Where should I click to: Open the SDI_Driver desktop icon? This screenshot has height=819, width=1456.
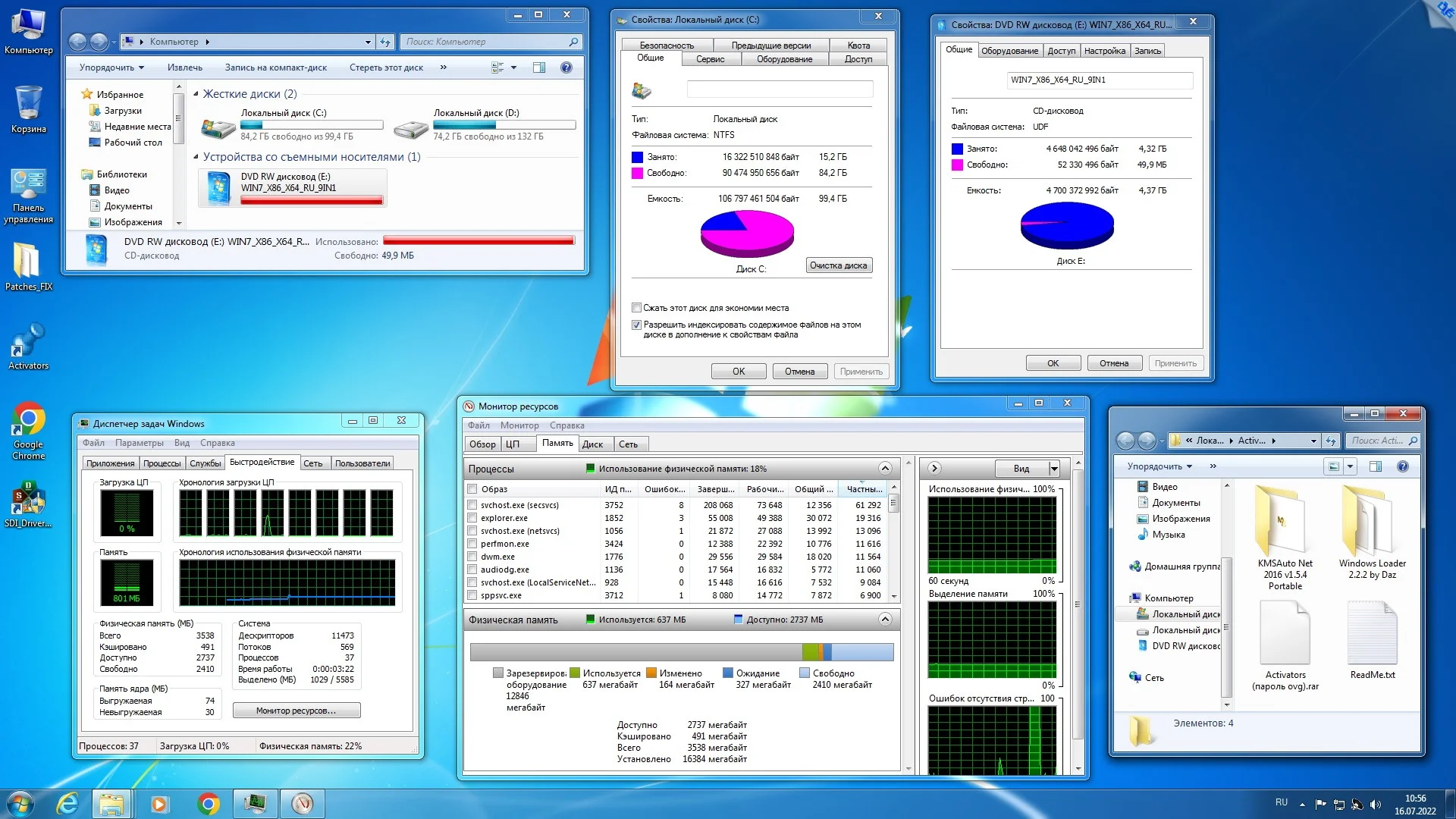(x=28, y=500)
